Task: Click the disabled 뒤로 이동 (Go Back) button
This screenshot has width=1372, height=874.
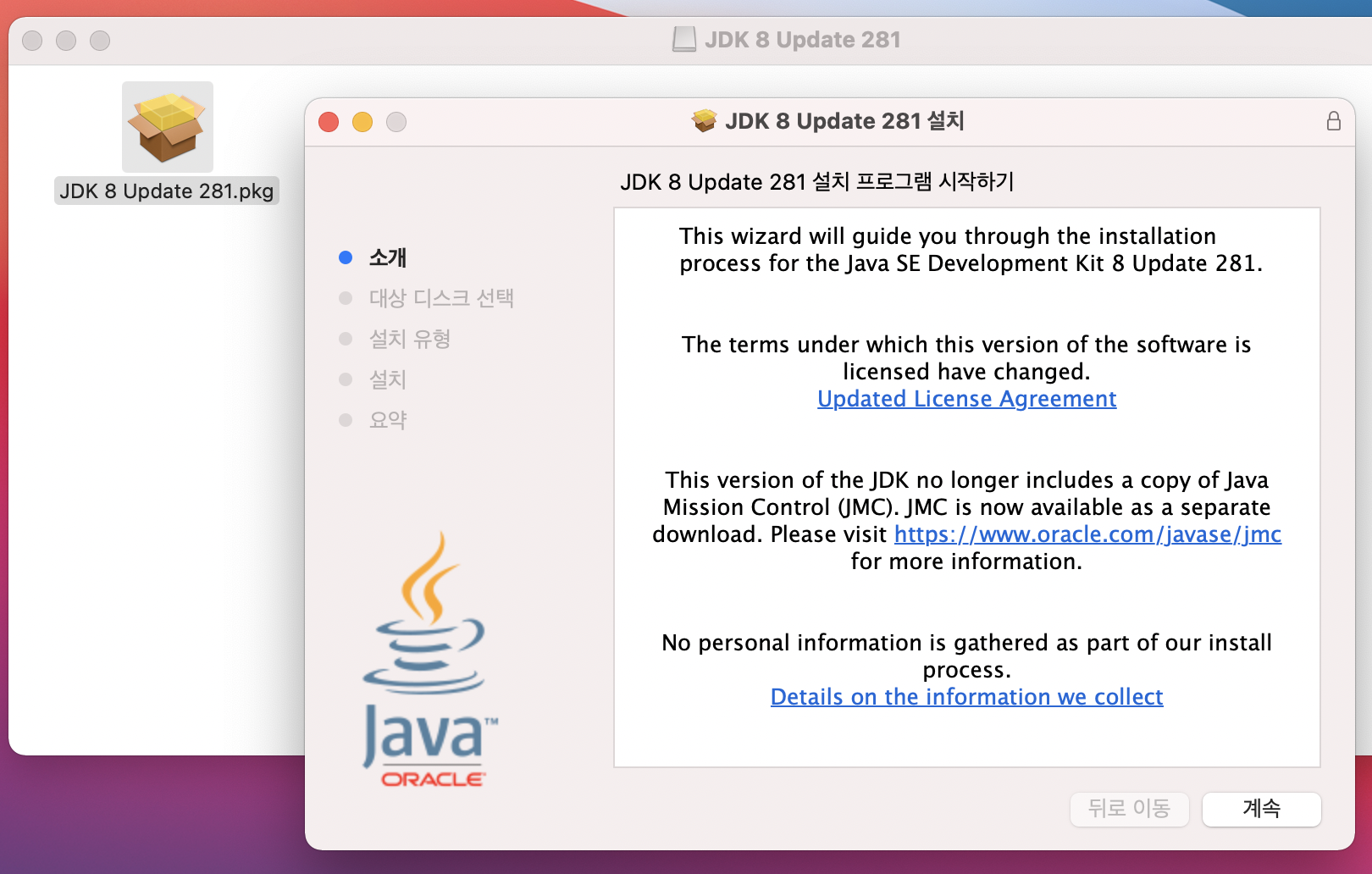Action: point(1129,809)
